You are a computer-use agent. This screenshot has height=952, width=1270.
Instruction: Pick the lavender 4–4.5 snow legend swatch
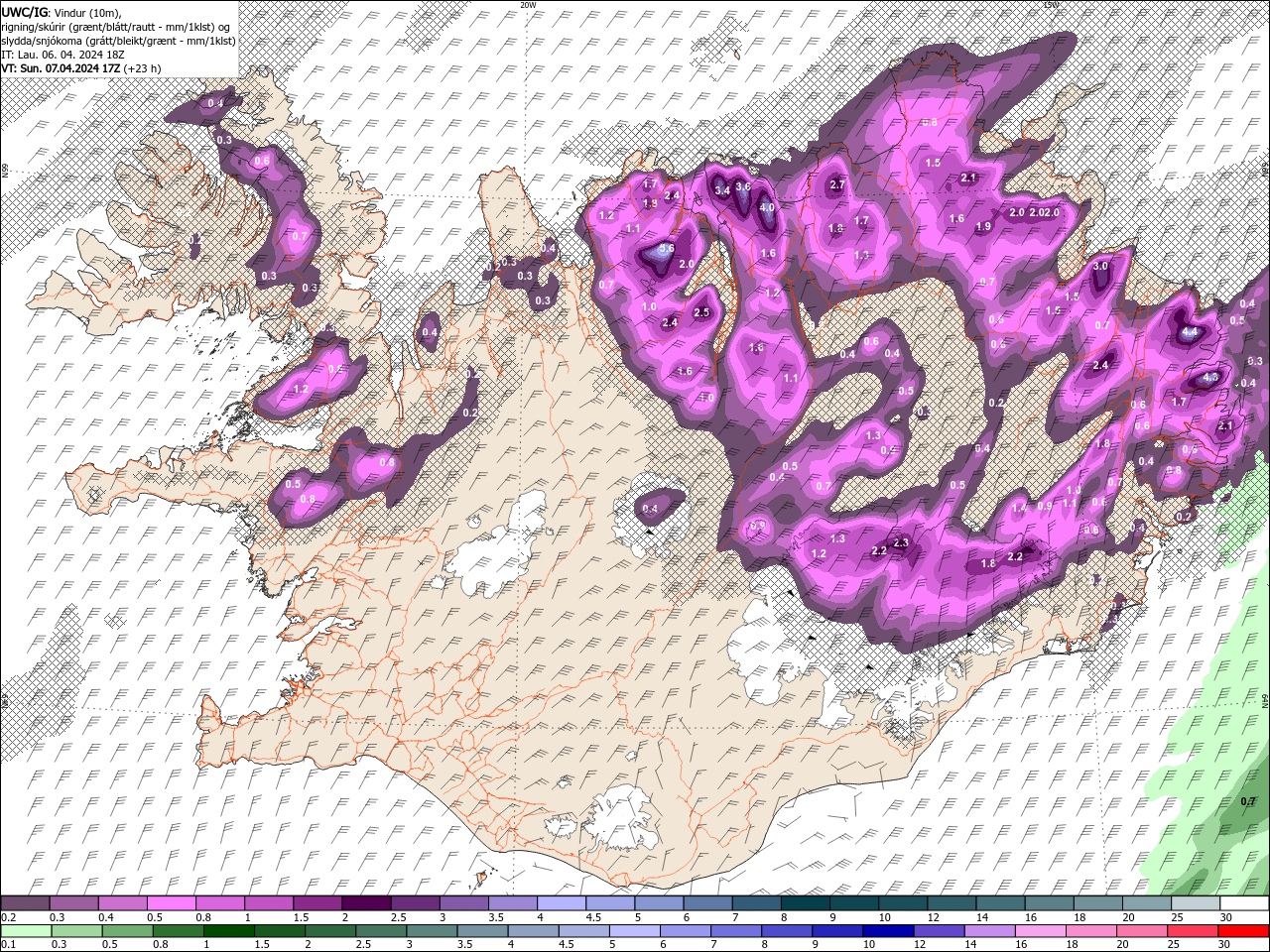(x=560, y=903)
